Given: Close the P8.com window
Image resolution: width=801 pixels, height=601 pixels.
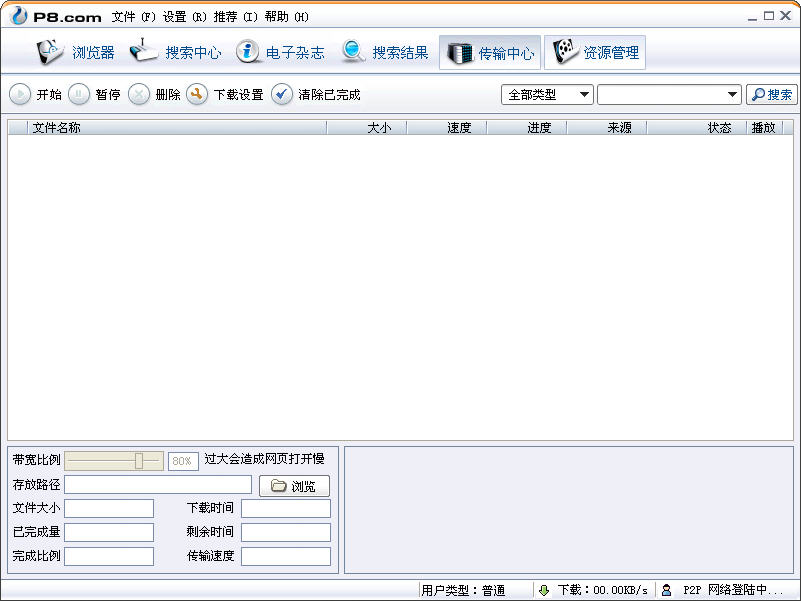Looking at the screenshot, I should pos(786,16).
